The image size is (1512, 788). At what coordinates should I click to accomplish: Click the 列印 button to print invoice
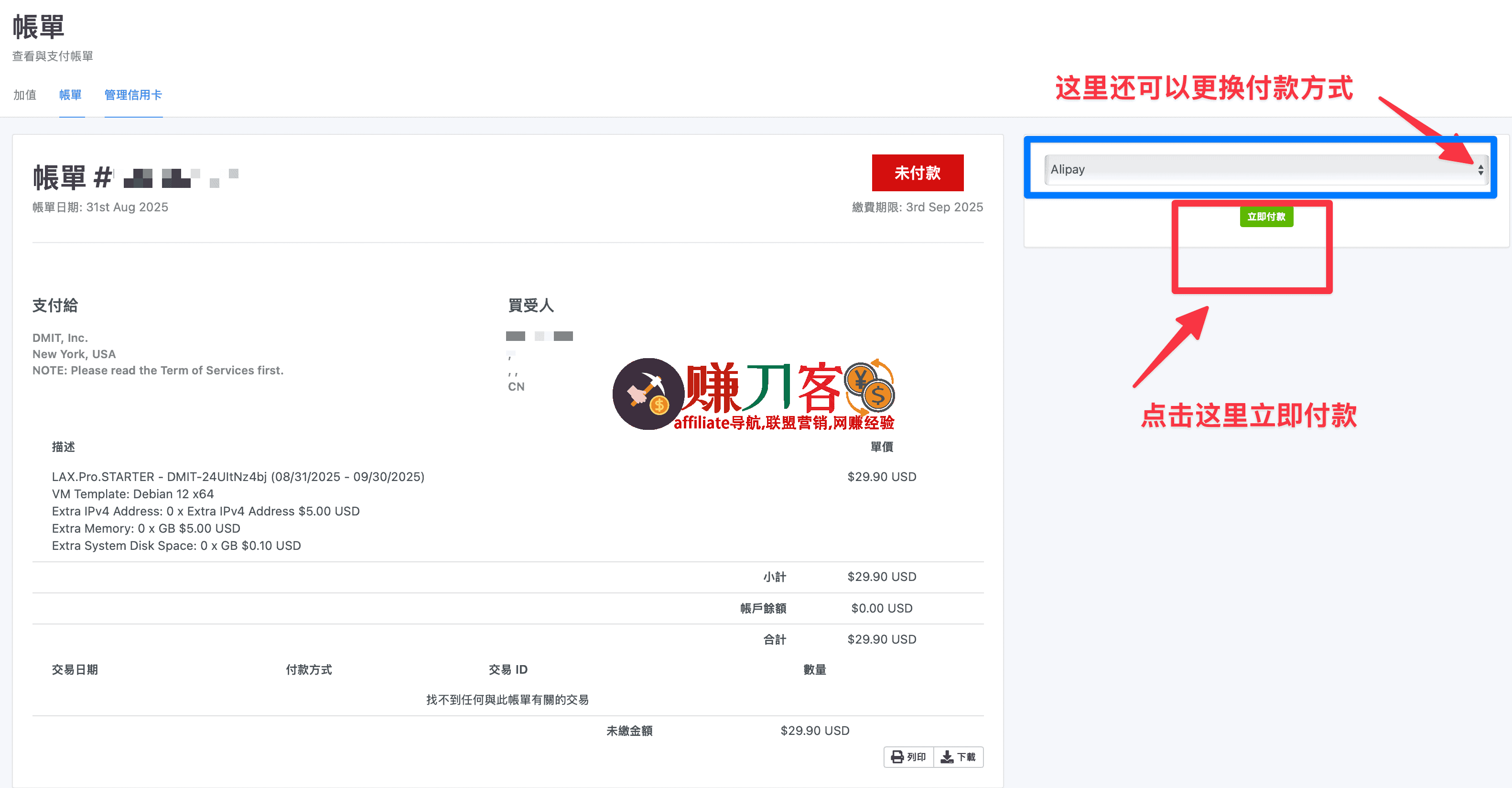point(908,757)
